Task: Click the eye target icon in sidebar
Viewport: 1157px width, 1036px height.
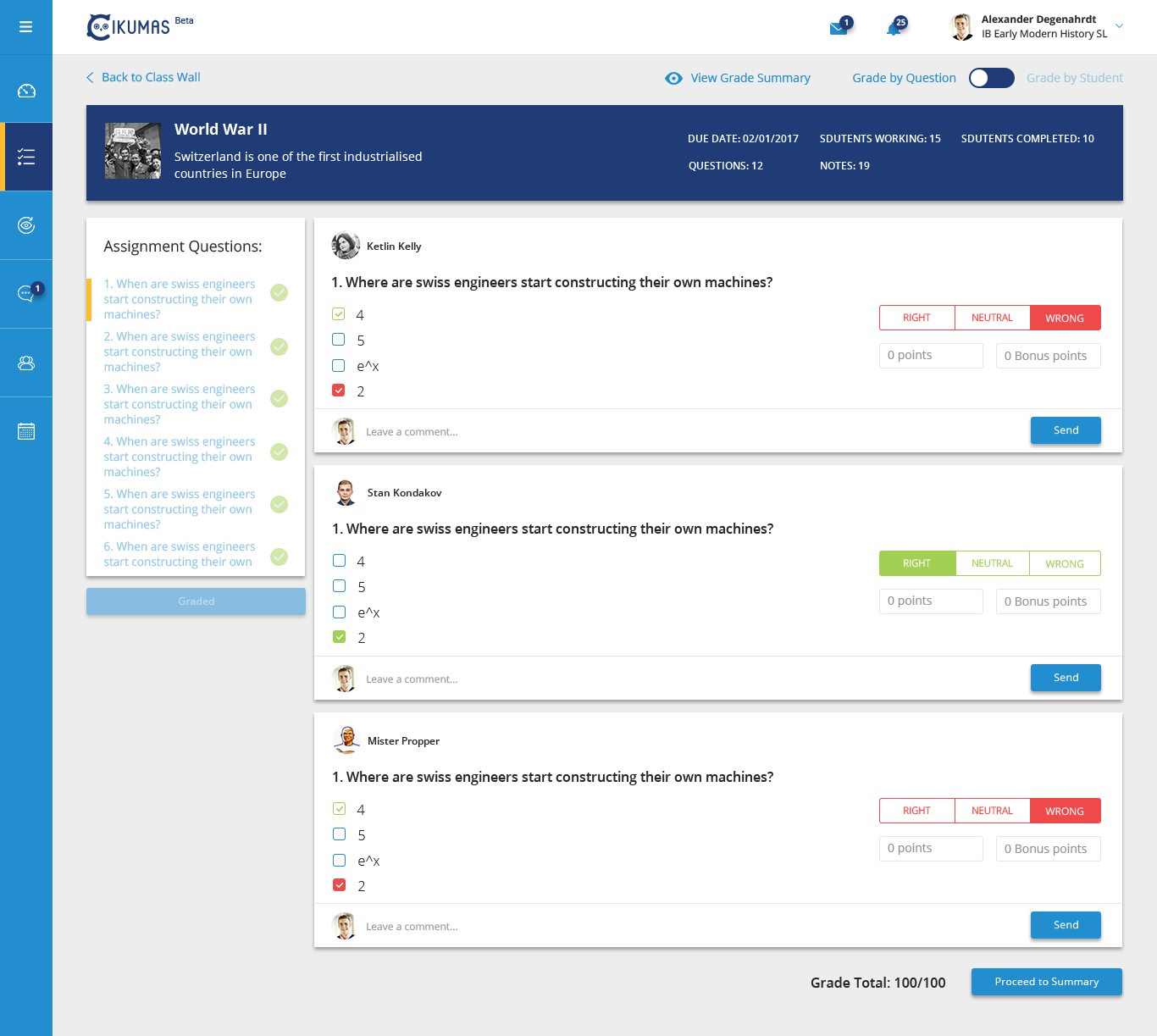Action: click(26, 225)
